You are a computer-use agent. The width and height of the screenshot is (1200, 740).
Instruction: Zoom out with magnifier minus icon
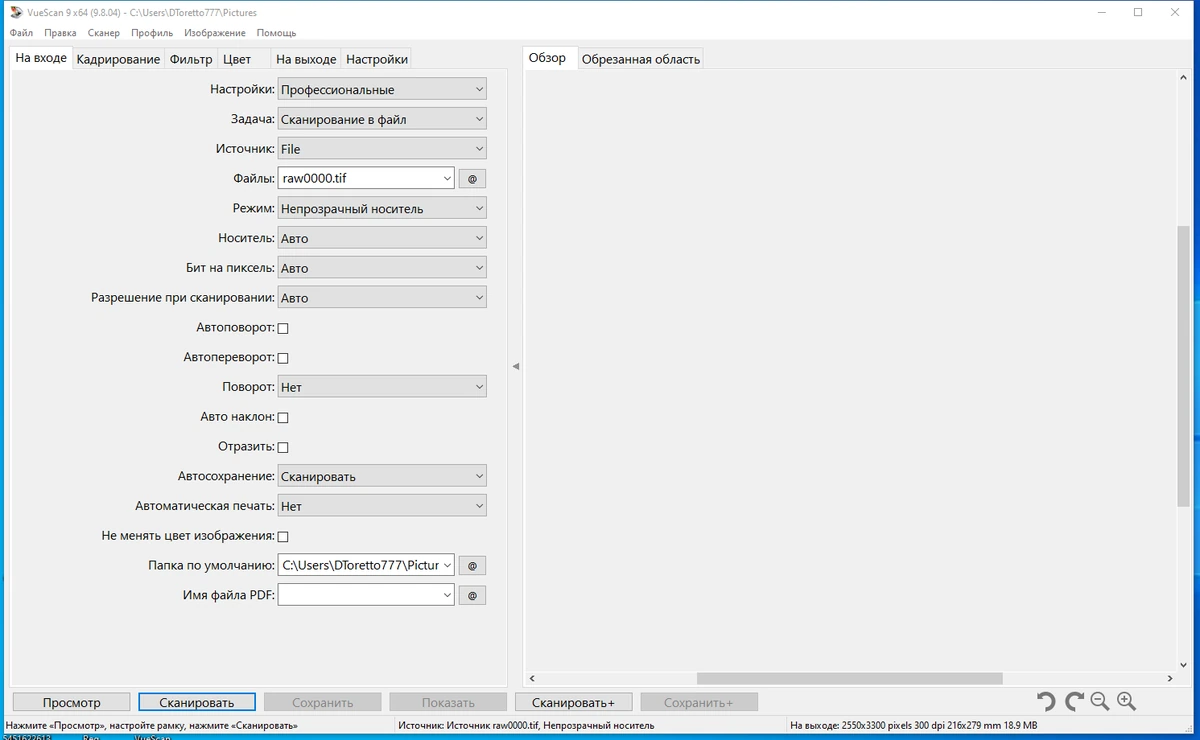[1100, 702]
